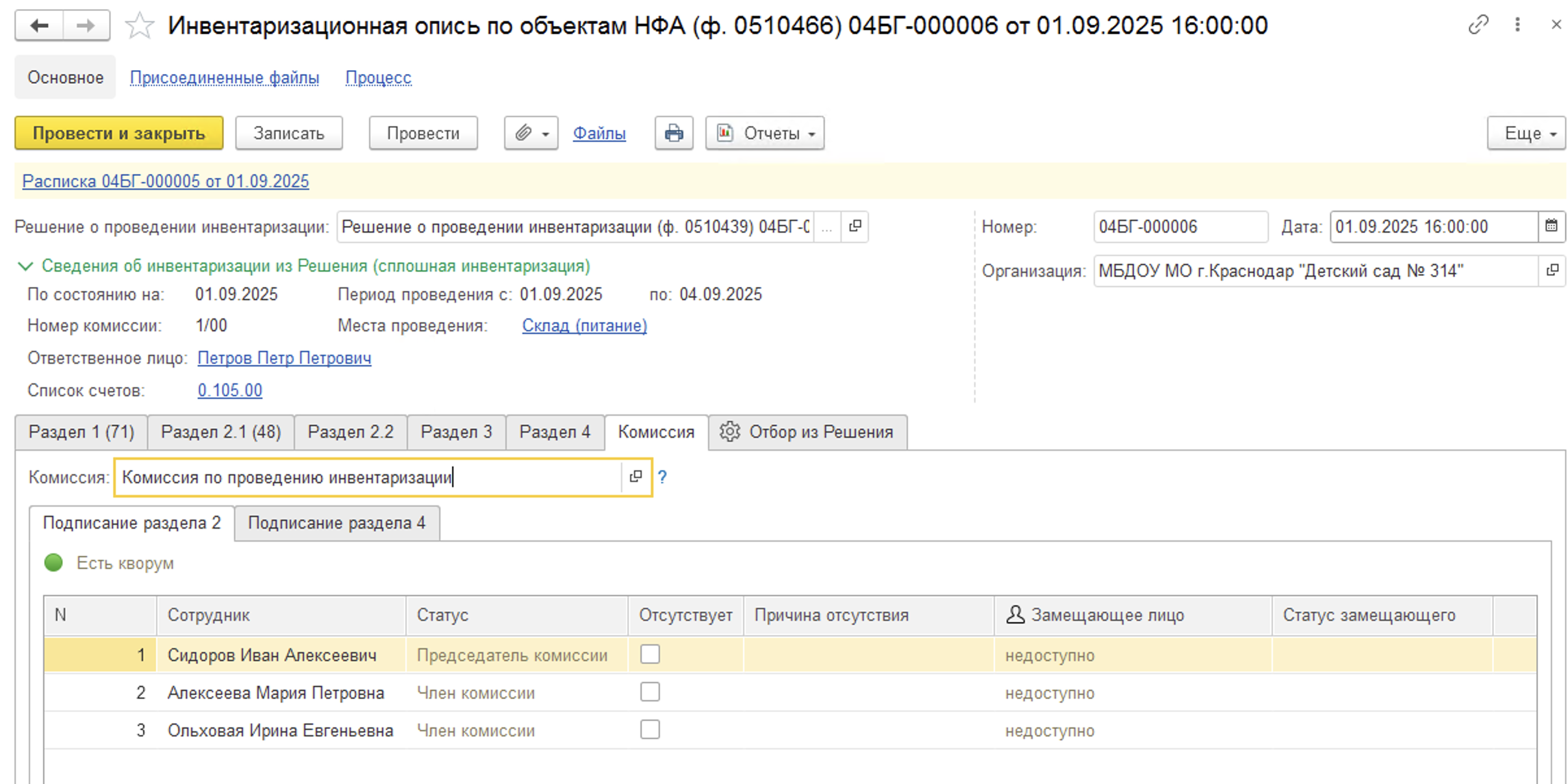
Task: Click into the Номер input field
Action: [x=1180, y=227]
